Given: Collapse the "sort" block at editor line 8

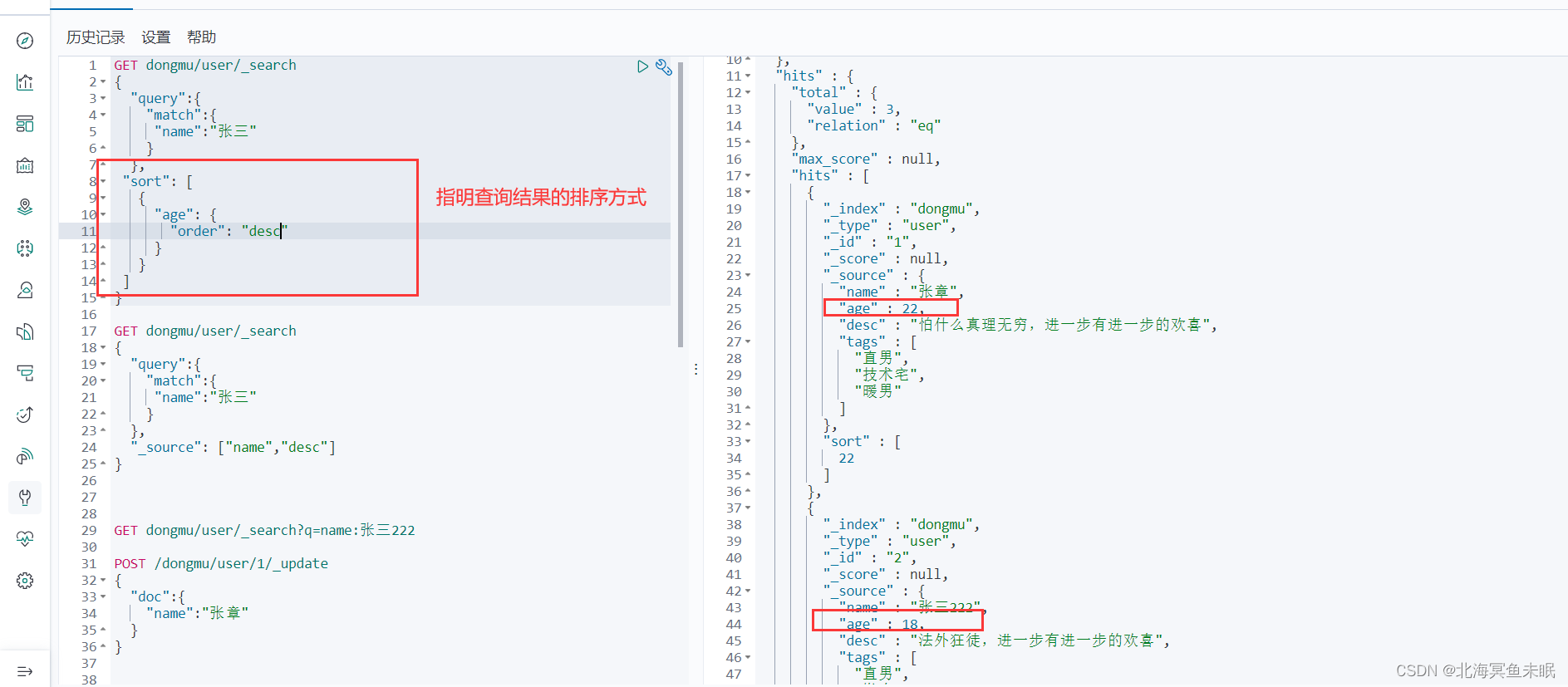Looking at the screenshot, I should tap(103, 181).
